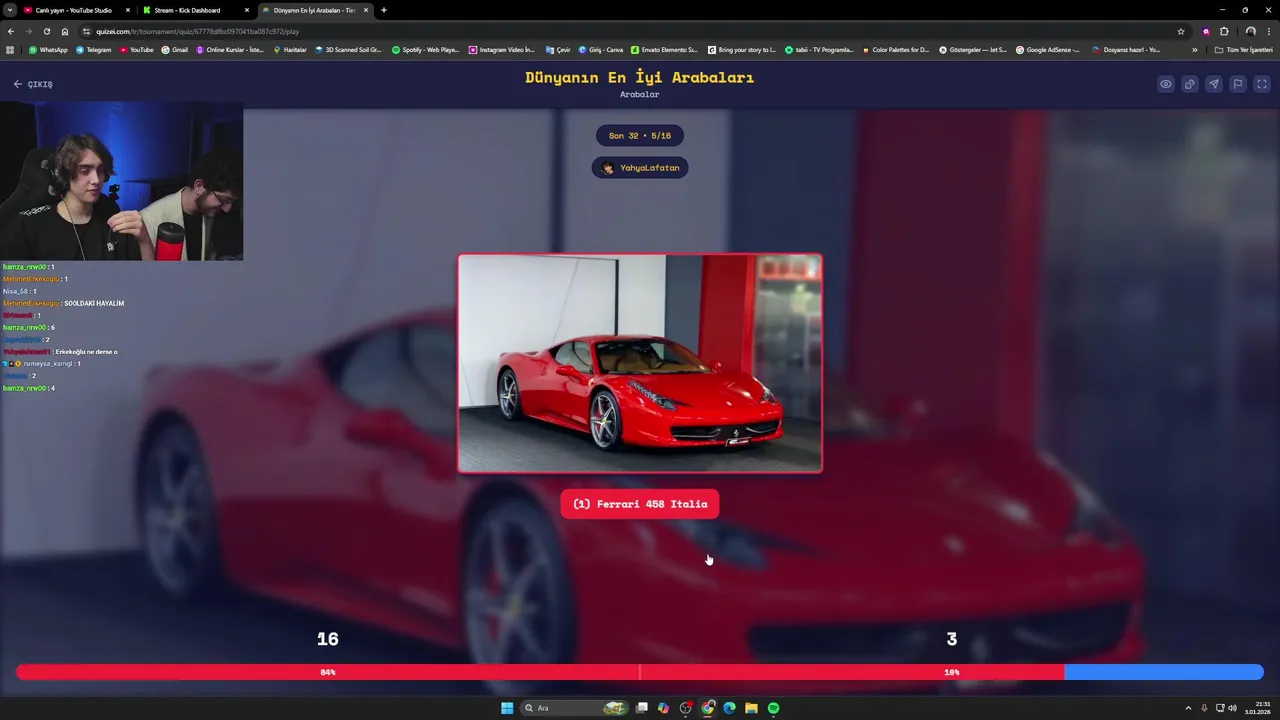Open Copilot from the taskbar
Viewport: 1280px width, 720px height.
(x=663, y=708)
